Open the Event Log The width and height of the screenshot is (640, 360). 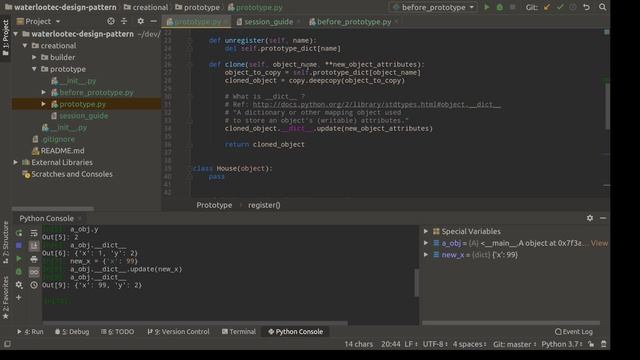pyautogui.click(x=574, y=332)
